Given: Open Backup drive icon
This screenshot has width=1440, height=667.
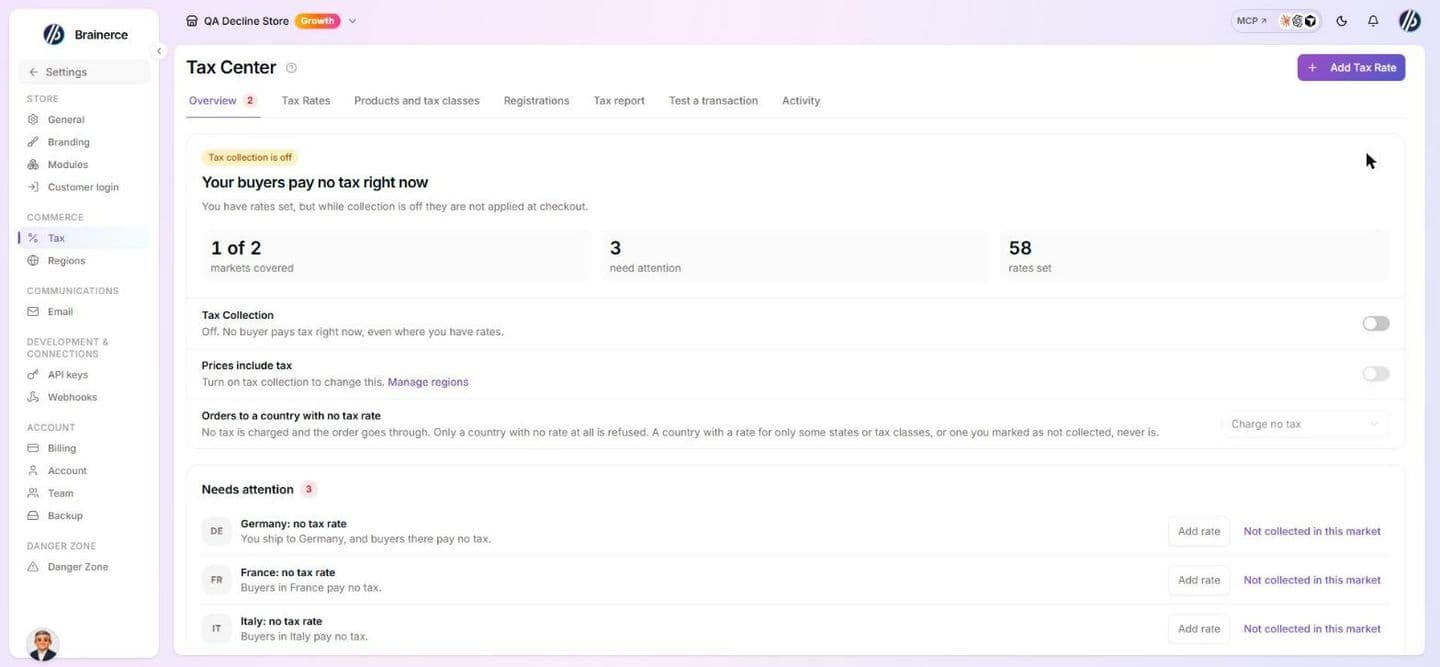Looking at the screenshot, I should click(x=33, y=515).
